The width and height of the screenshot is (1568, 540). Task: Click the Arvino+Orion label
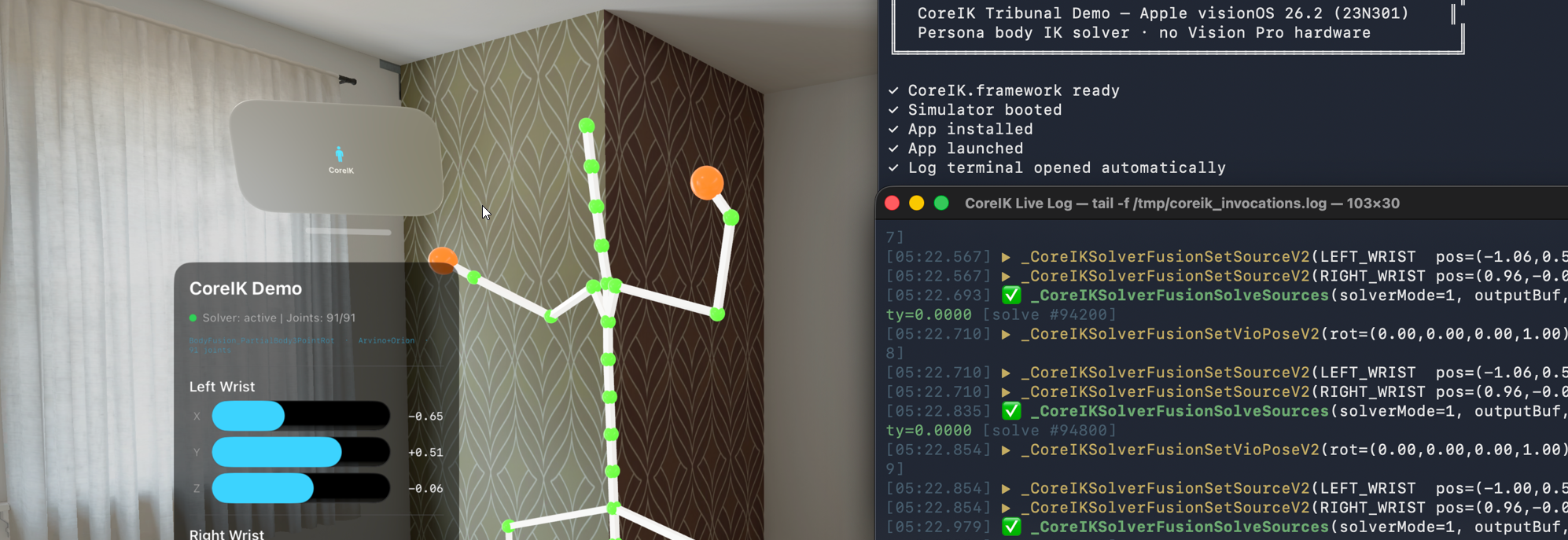pyautogui.click(x=386, y=341)
